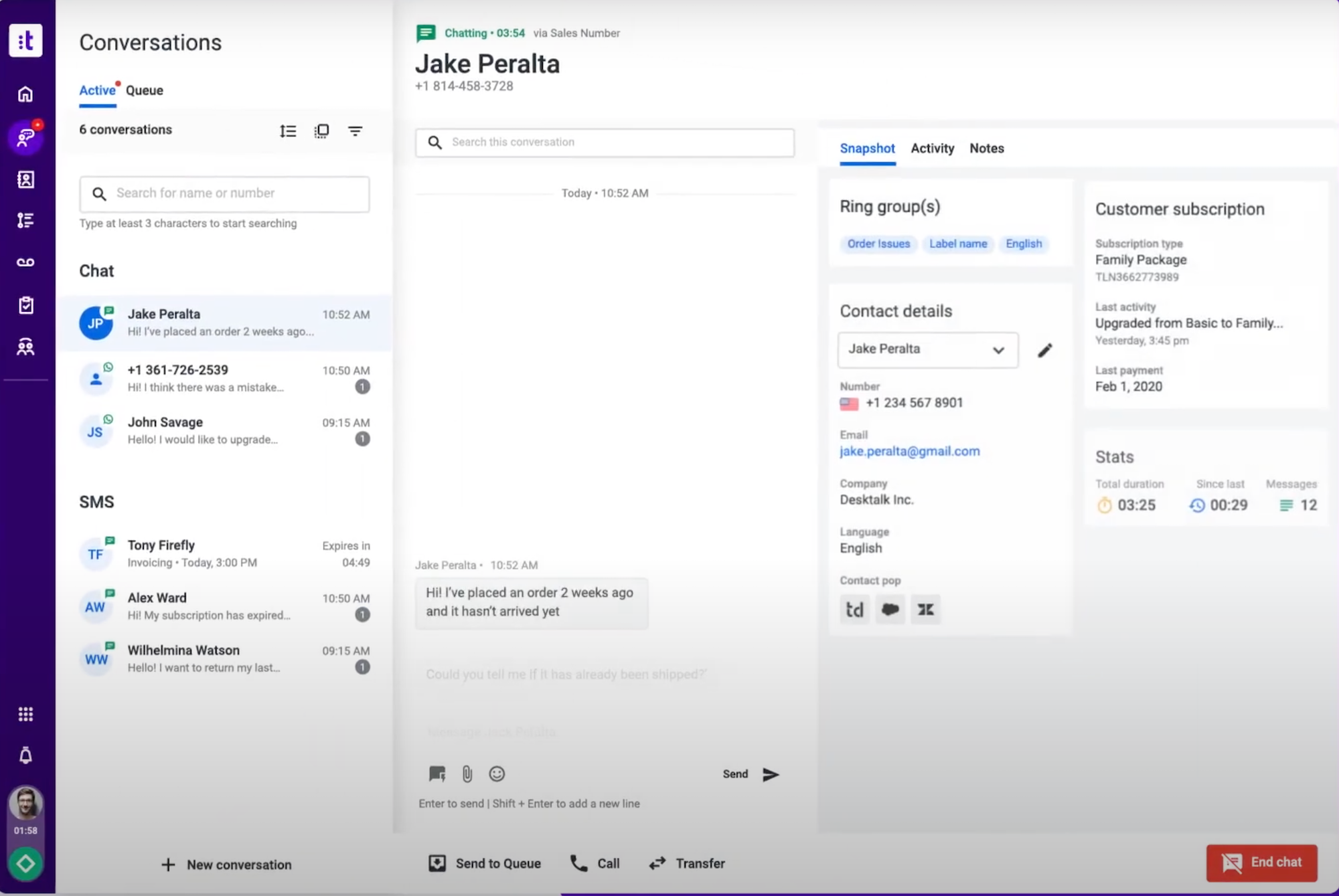Click the list view toggle icon
The width and height of the screenshot is (1339, 896).
pos(287,130)
